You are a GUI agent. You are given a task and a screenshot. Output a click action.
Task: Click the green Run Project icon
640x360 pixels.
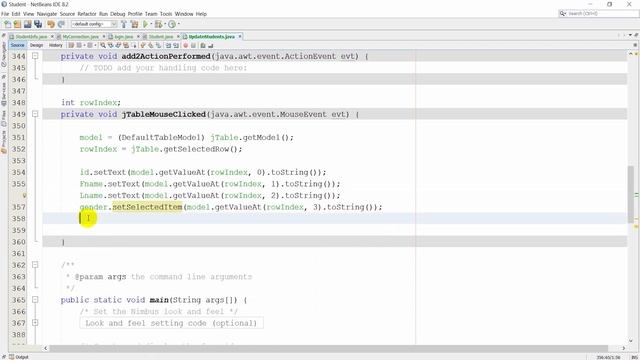[145, 24]
